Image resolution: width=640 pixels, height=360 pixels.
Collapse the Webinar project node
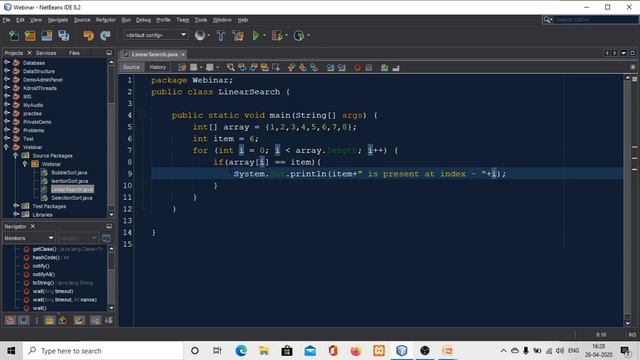pyautogui.click(x=7, y=147)
